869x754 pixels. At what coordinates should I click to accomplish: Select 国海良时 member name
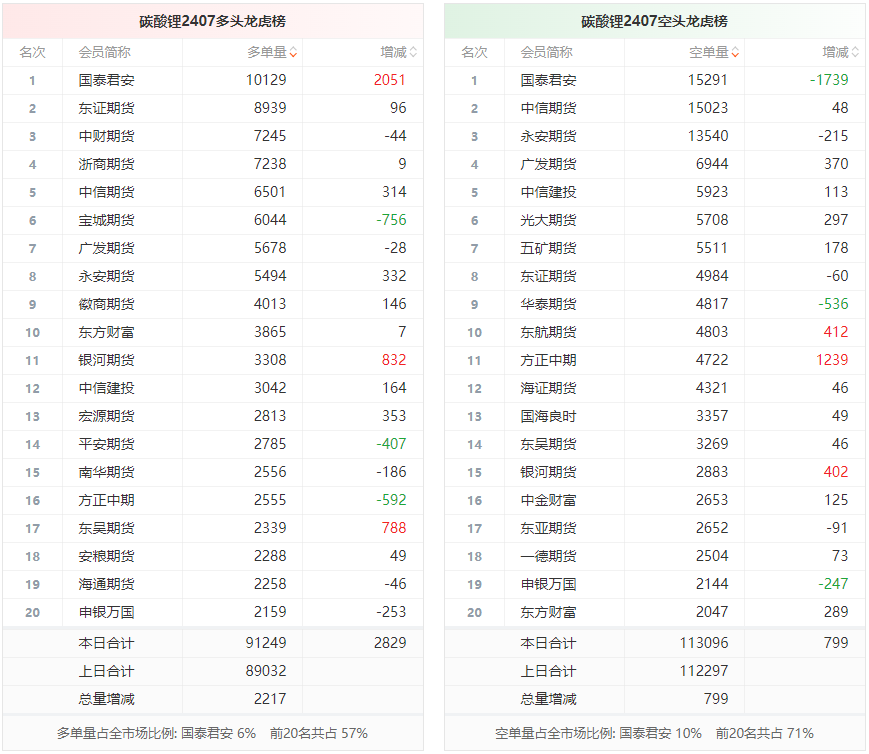coord(548,416)
